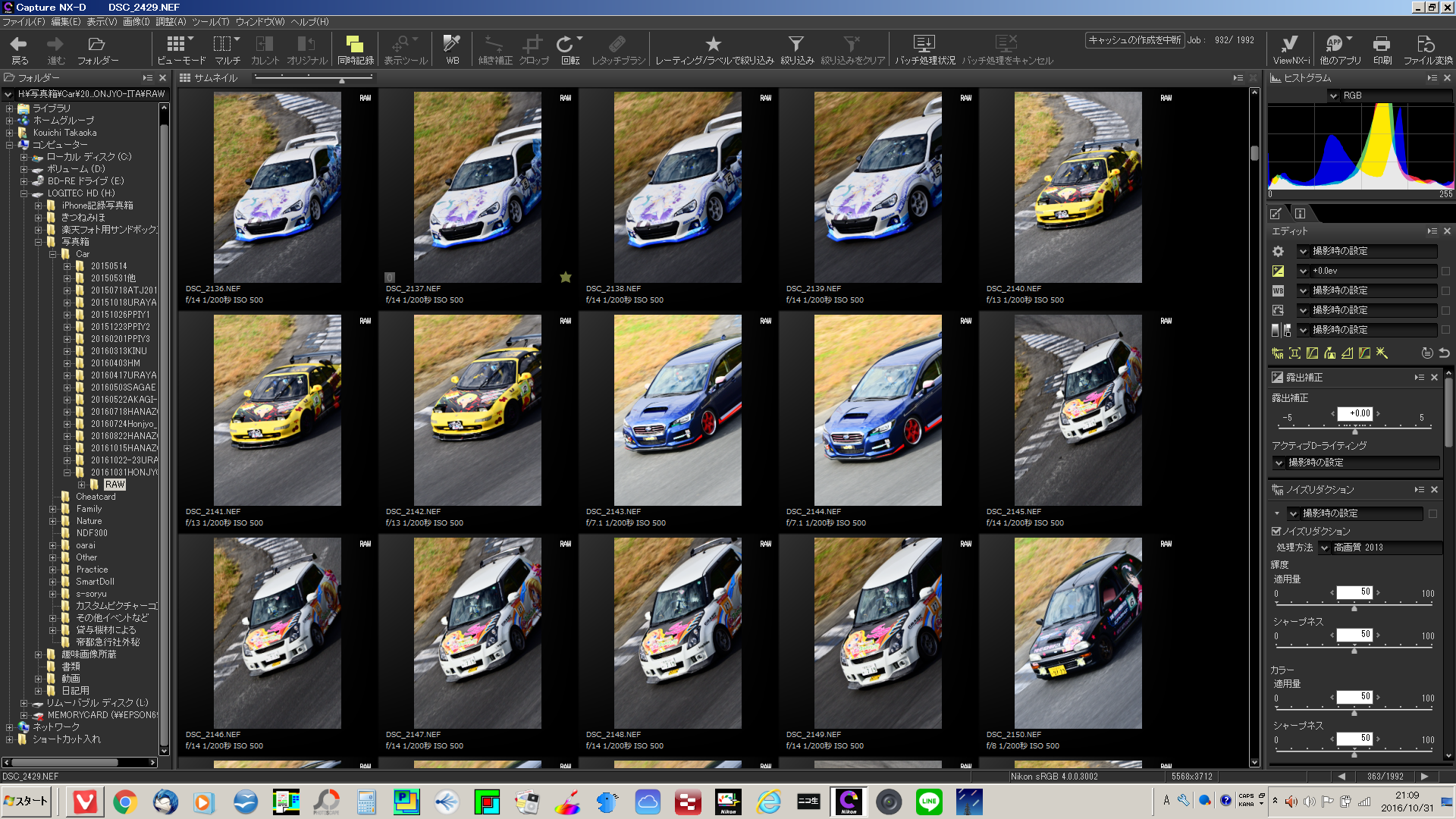Screen dimensions: 1456x819
Task: Toggle the checkbox beside +0.0ev exposure row
Action: [1445, 271]
